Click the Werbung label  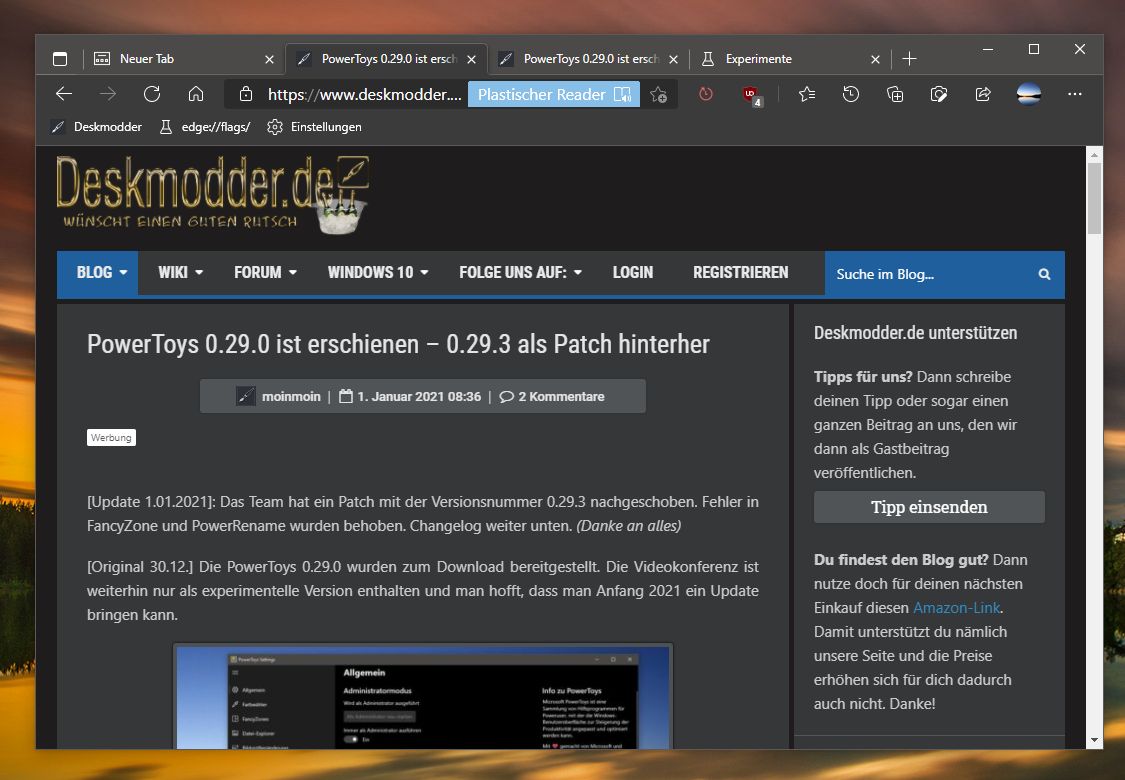(x=111, y=438)
